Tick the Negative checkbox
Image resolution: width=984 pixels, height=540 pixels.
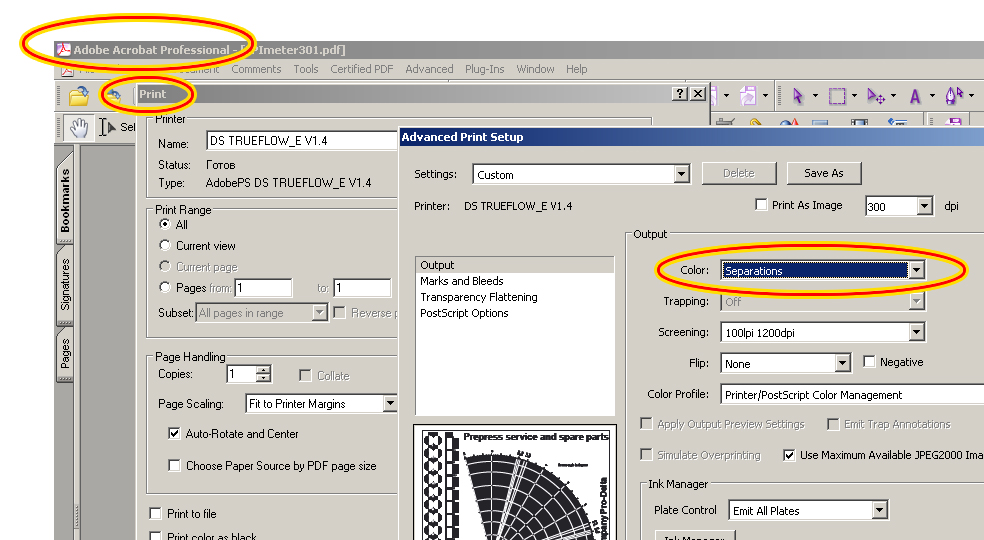point(869,362)
